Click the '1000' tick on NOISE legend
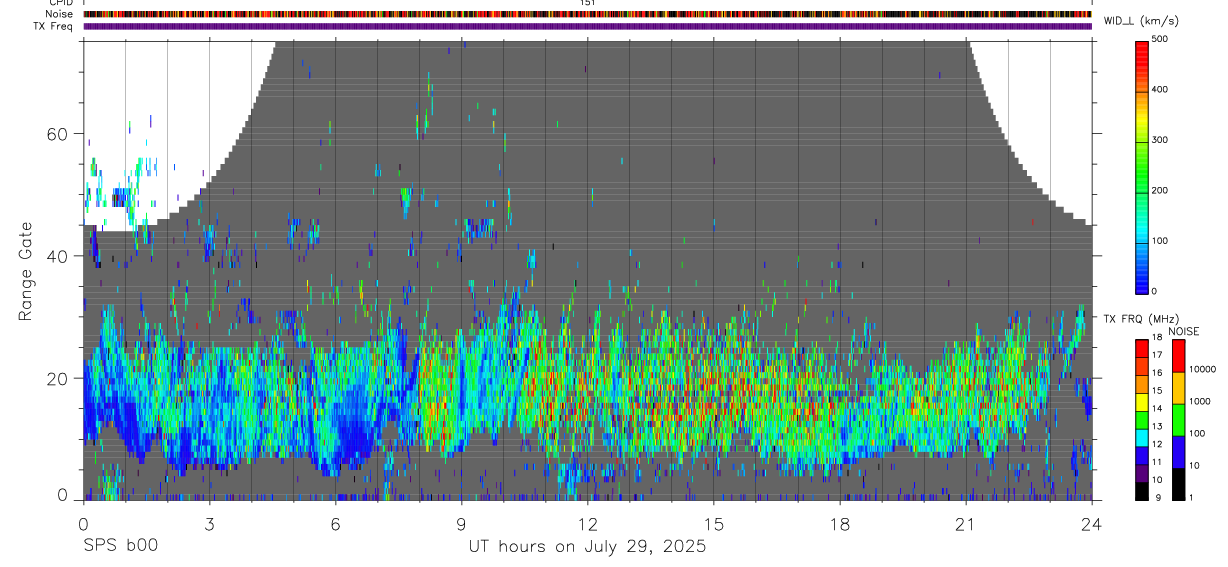This screenshot has width=1228, height=567. tap(1199, 401)
